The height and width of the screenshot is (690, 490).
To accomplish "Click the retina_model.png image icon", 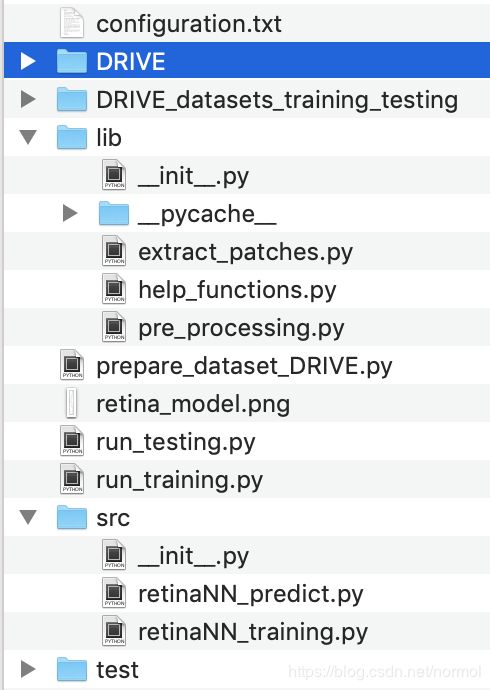I will (x=71, y=403).
